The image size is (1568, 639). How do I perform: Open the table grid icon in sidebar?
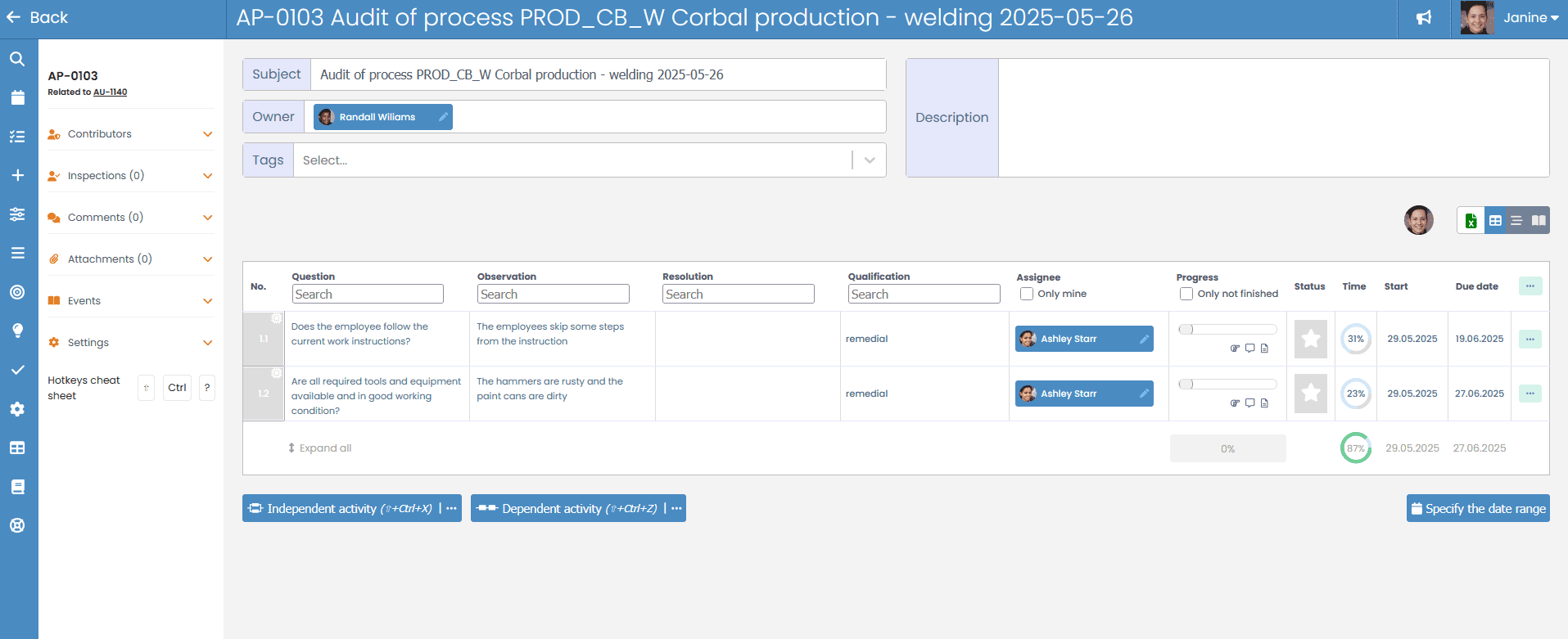17,448
